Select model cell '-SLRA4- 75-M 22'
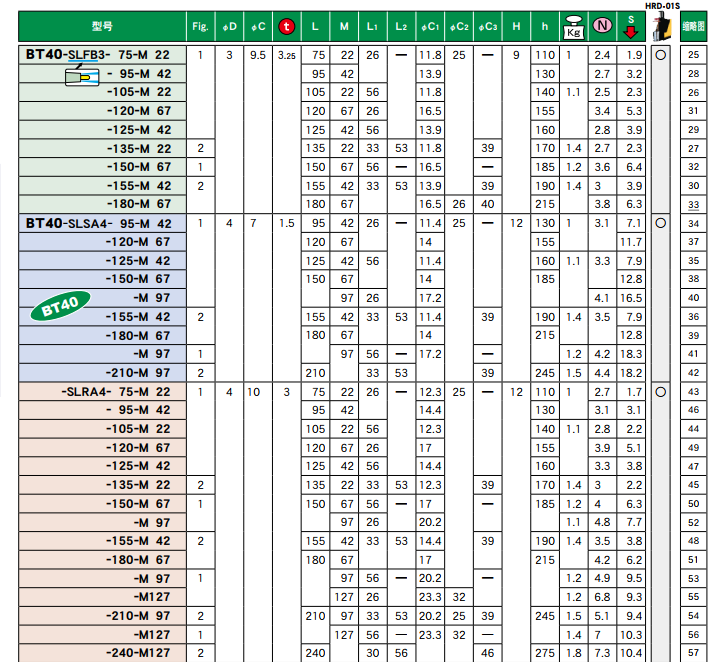Image resolution: width=711 pixels, height=662 pixels. (x=102, y=392)
